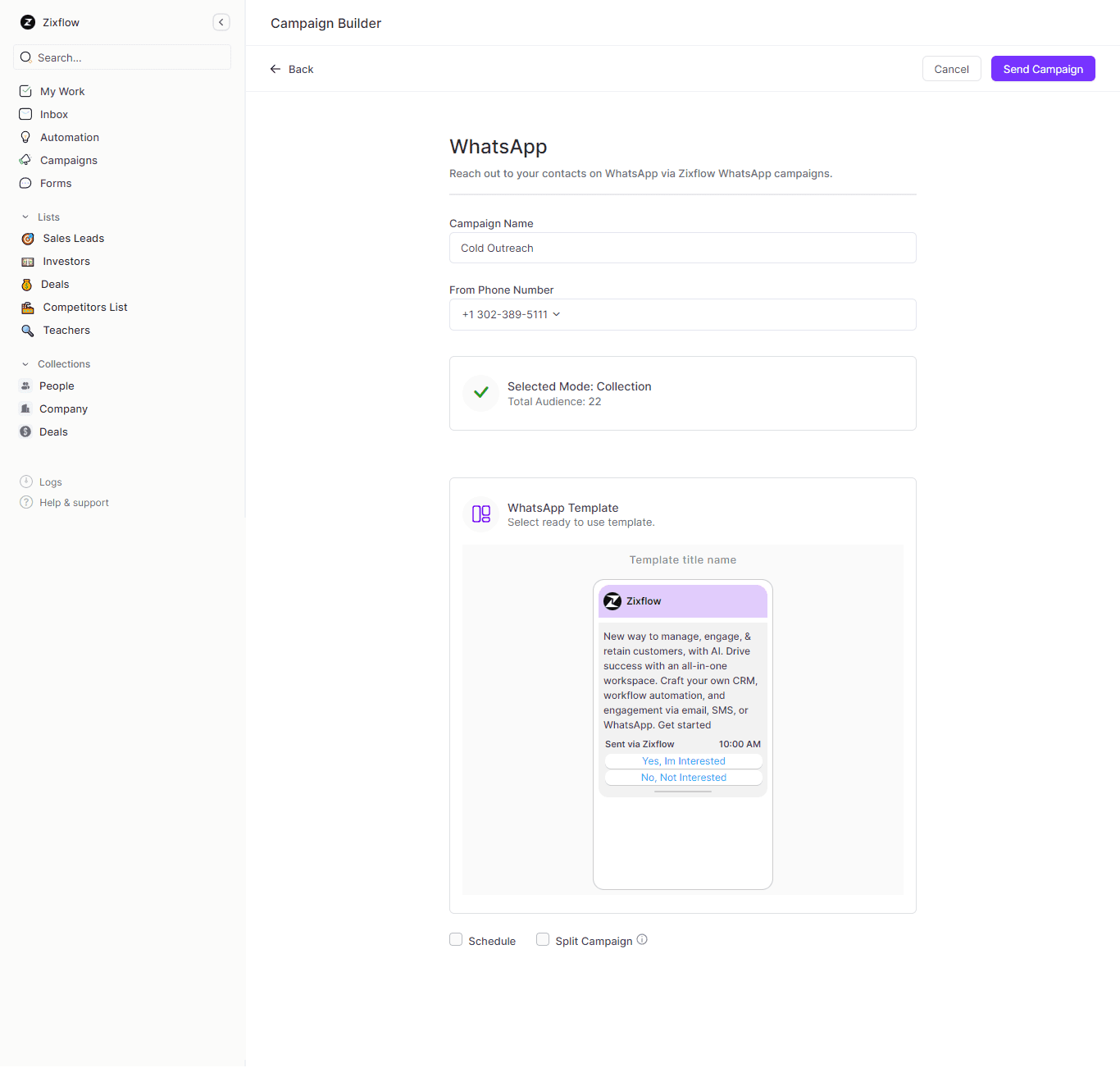Click the Help & support icon
This screenshot has height=1068, width=1120.
(25, 502)
